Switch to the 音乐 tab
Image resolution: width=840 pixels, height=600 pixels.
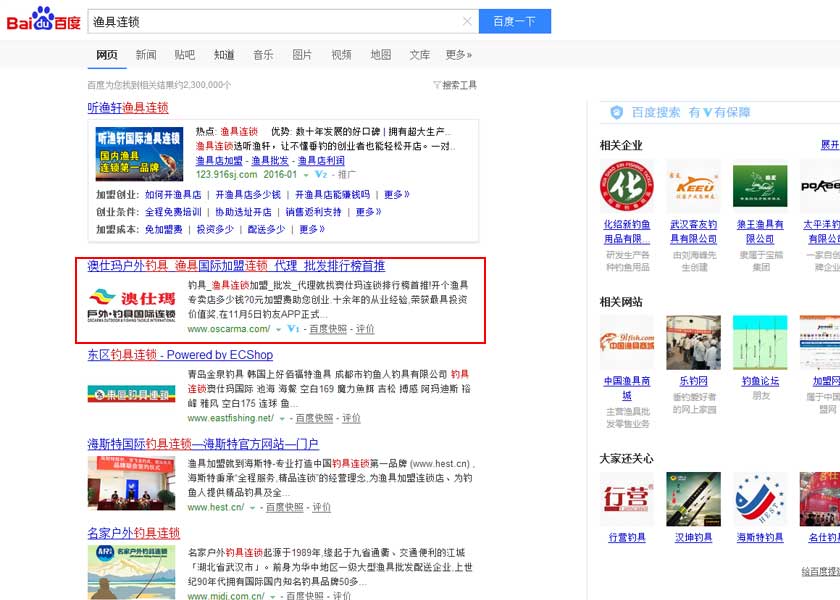263,55
